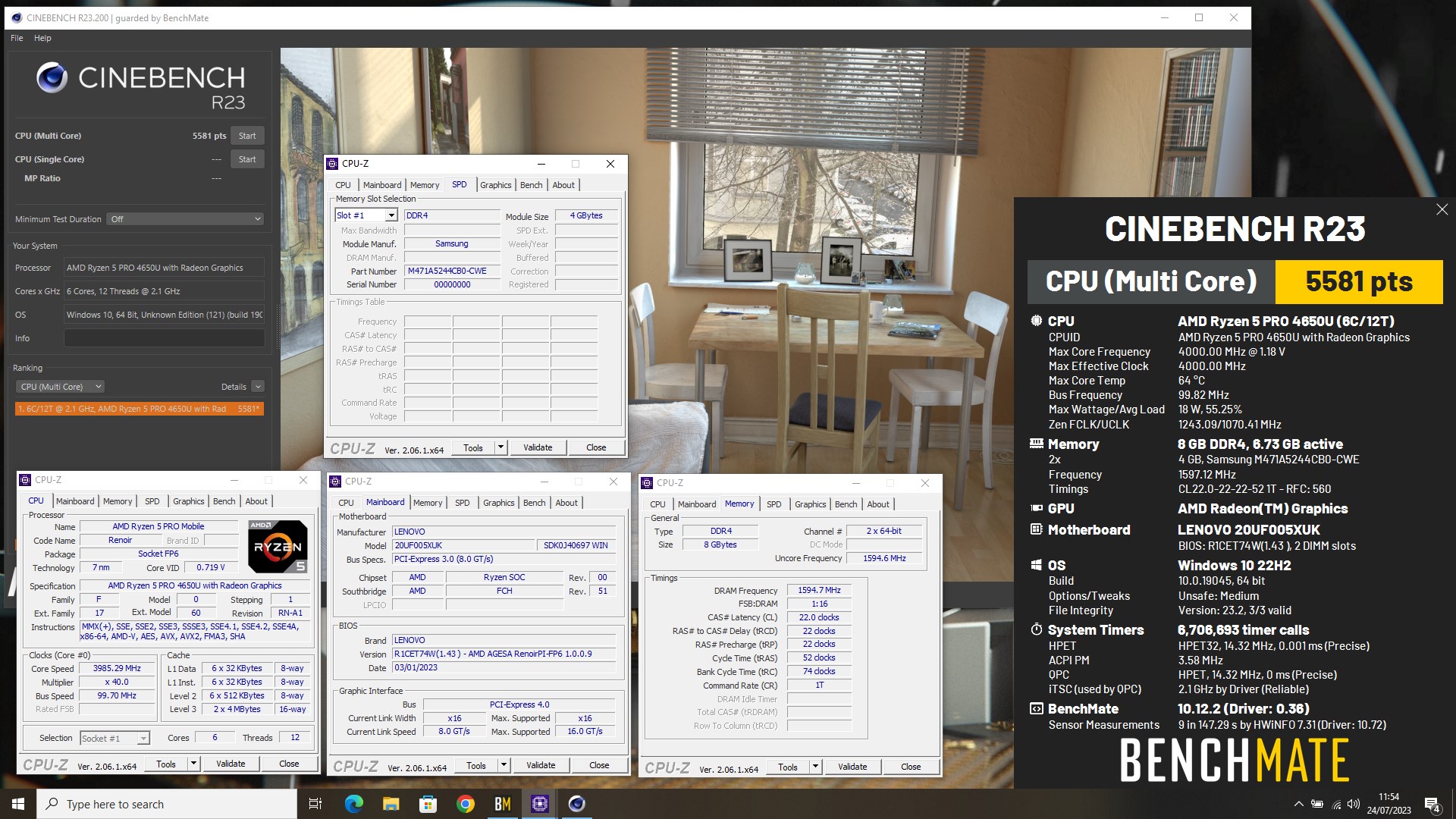Switch to CPU-Z taskbar icon
The height and width of the screenshot is (819, 1456).
coord(539,804)
